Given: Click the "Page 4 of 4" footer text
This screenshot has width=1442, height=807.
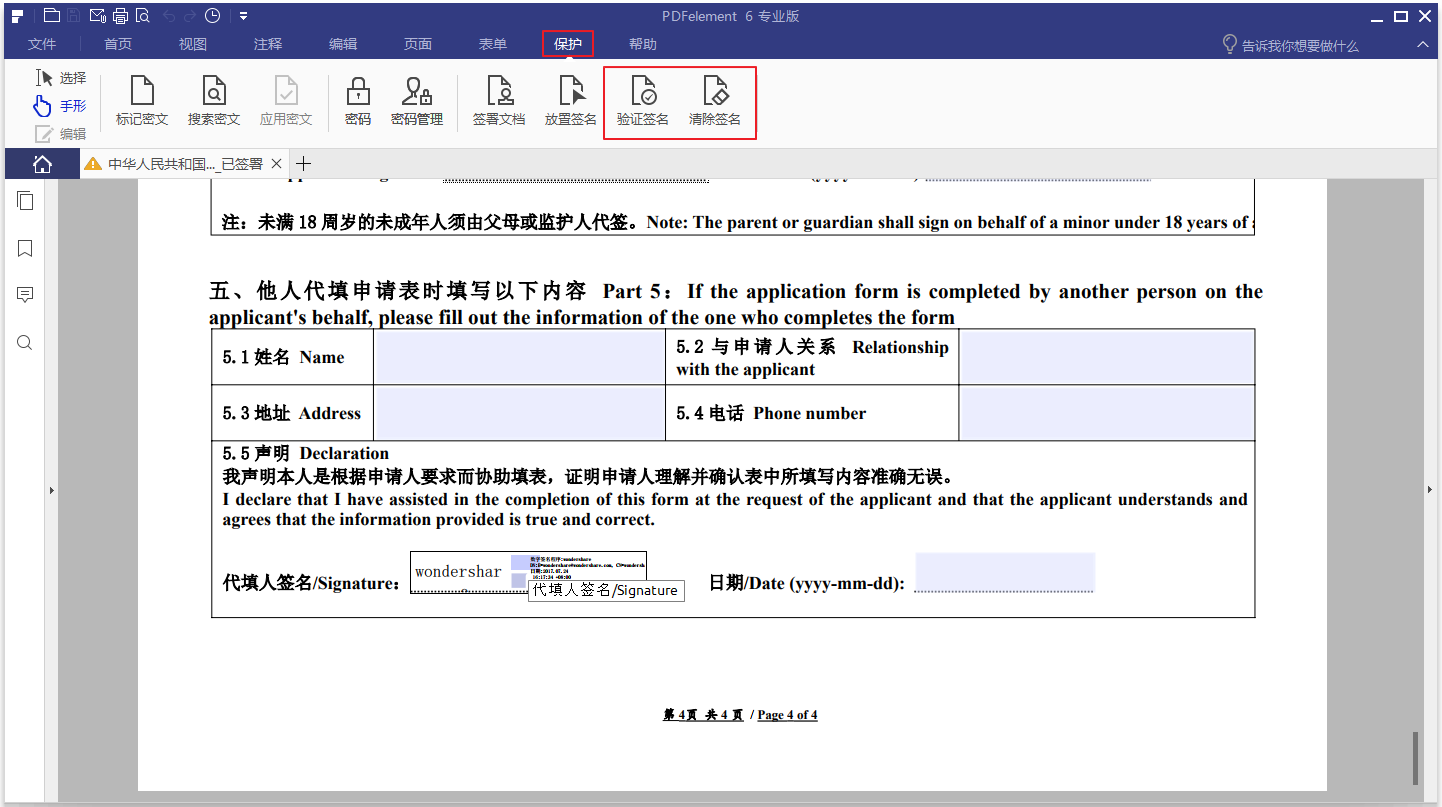Looking at the screenshot, I should click(788, 715).
